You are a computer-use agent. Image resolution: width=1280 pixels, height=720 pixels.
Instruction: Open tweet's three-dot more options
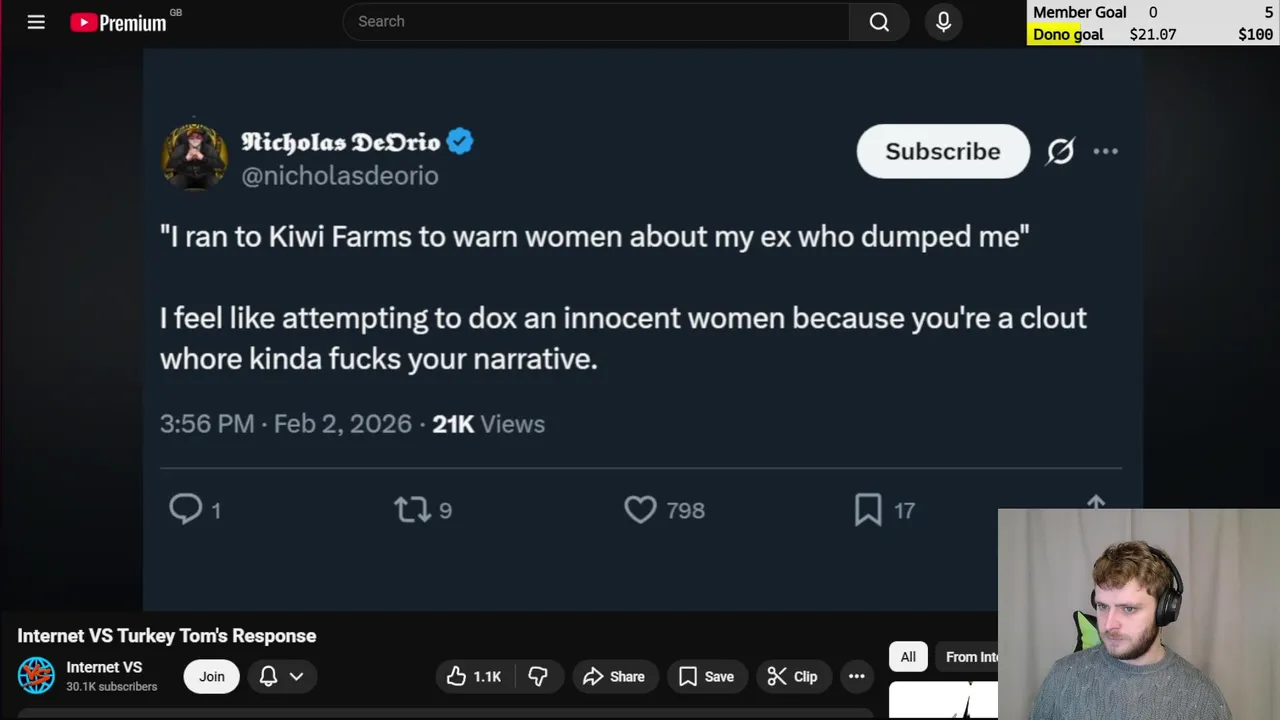pyautogui.click(x=1105, y=151)
